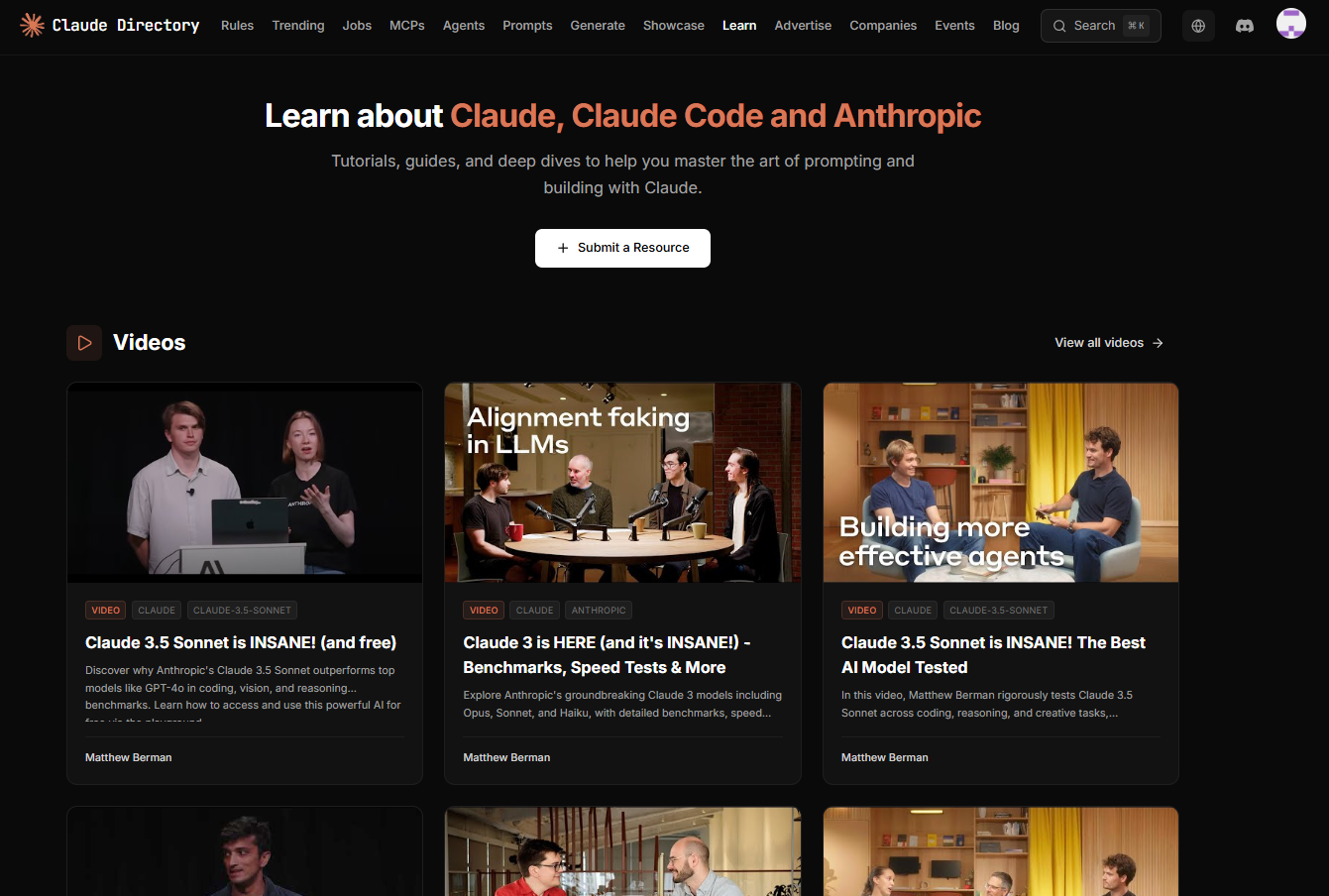Toggle the CLAUDE tag on the Claude 3 card
The width and height of the screenshot is (1329, 896).
pyautogui.click(x=534, y=610)
